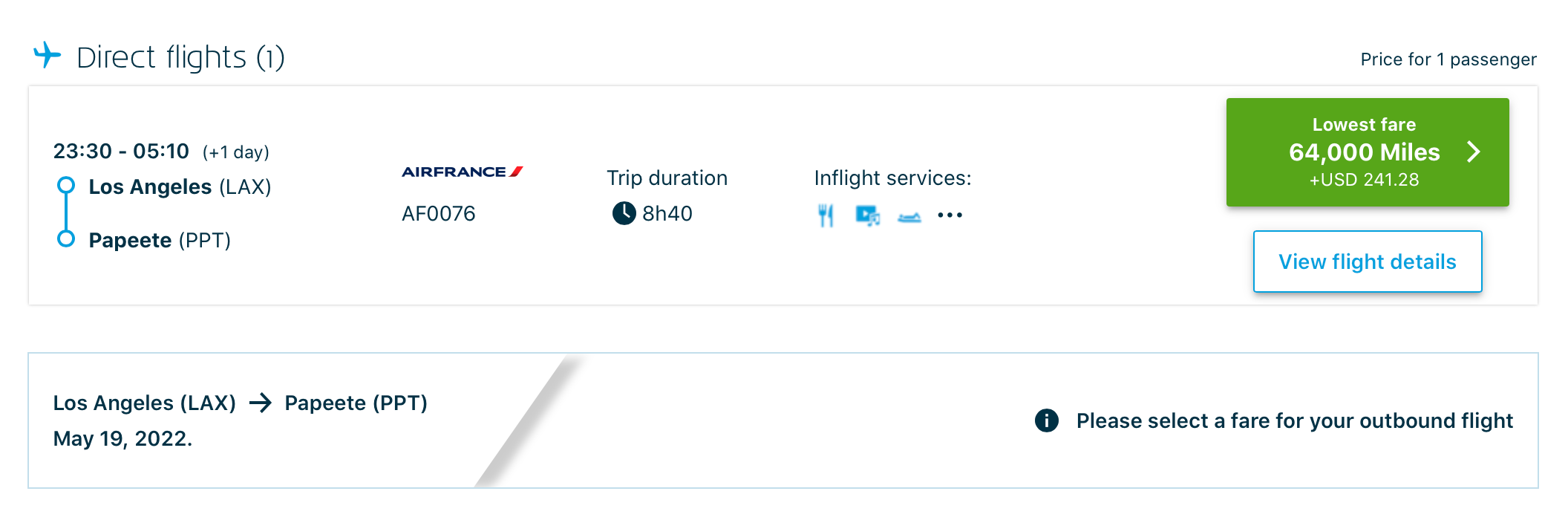Click the 8h40 duration value
The image size is (1568, 520).
point(667,214)
